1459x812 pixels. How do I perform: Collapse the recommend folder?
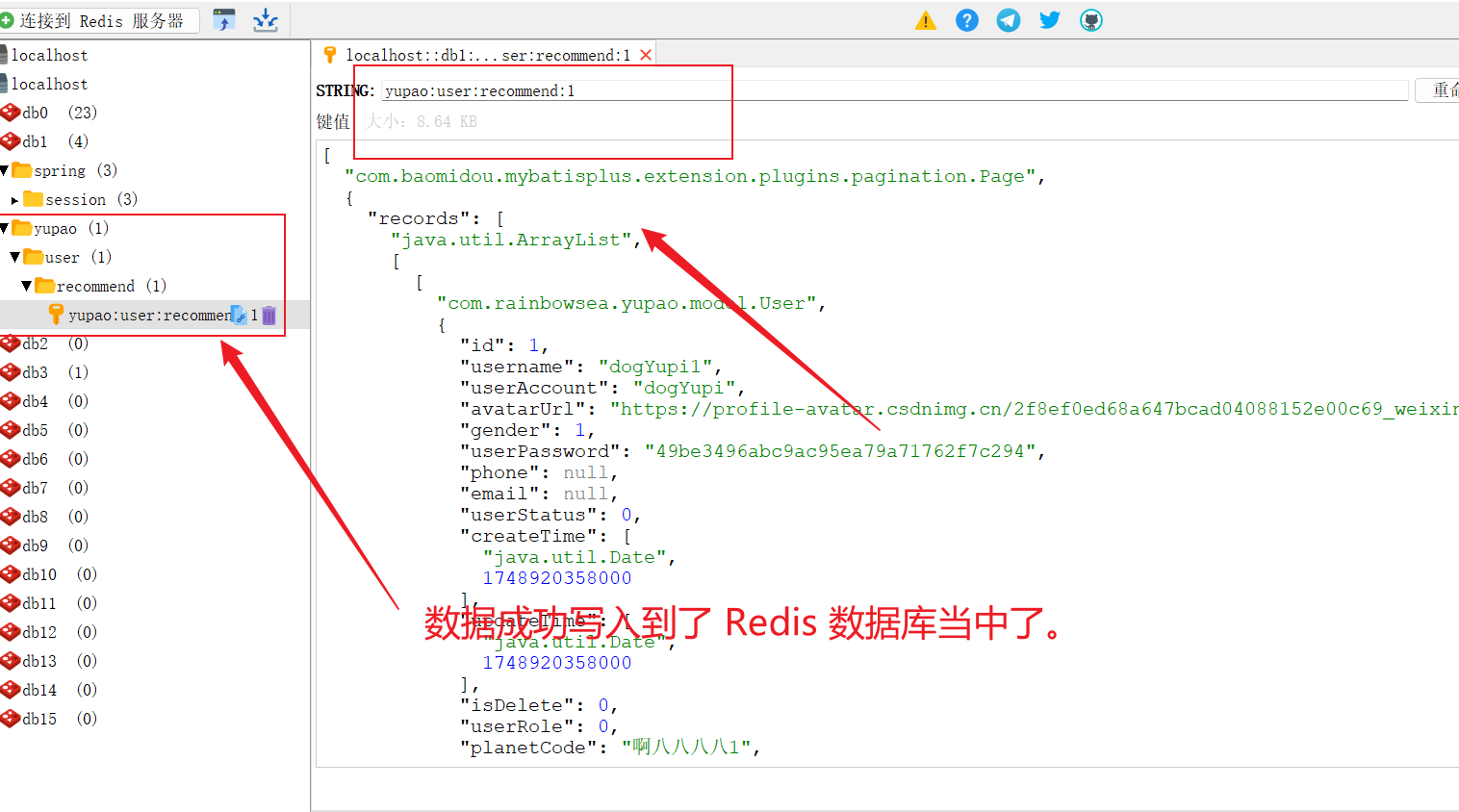click(26, 286)
